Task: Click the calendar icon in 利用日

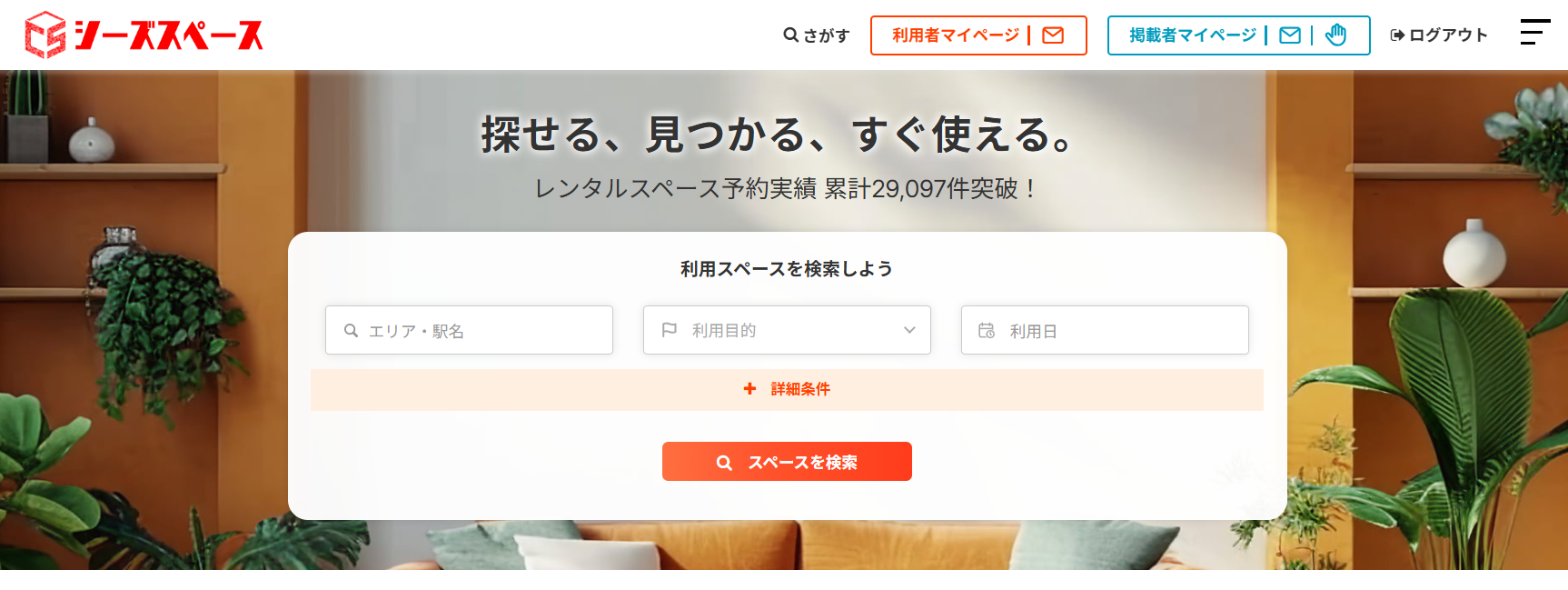Action: [987, 330]
